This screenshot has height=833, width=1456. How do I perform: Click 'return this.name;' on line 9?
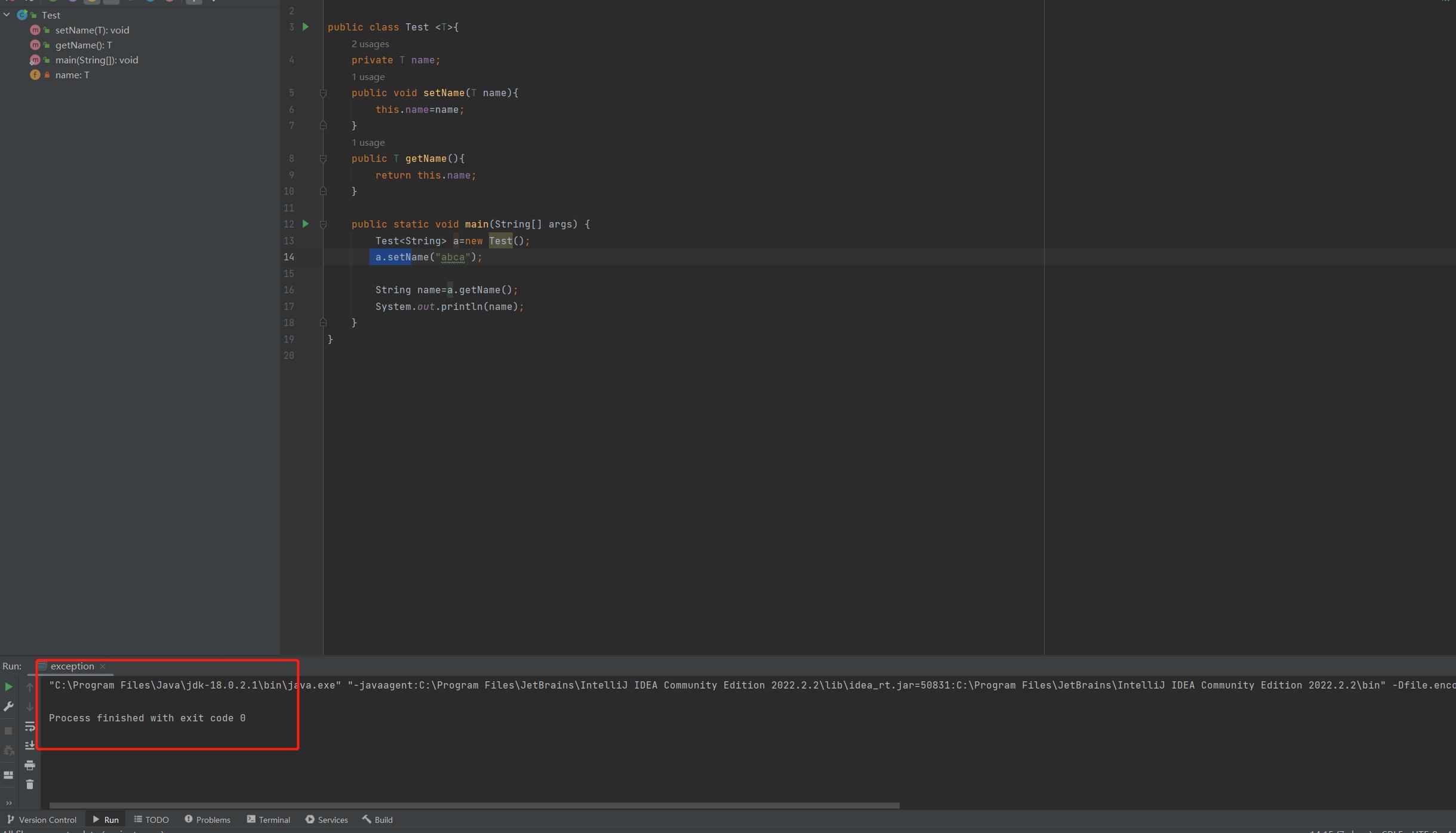426,176
